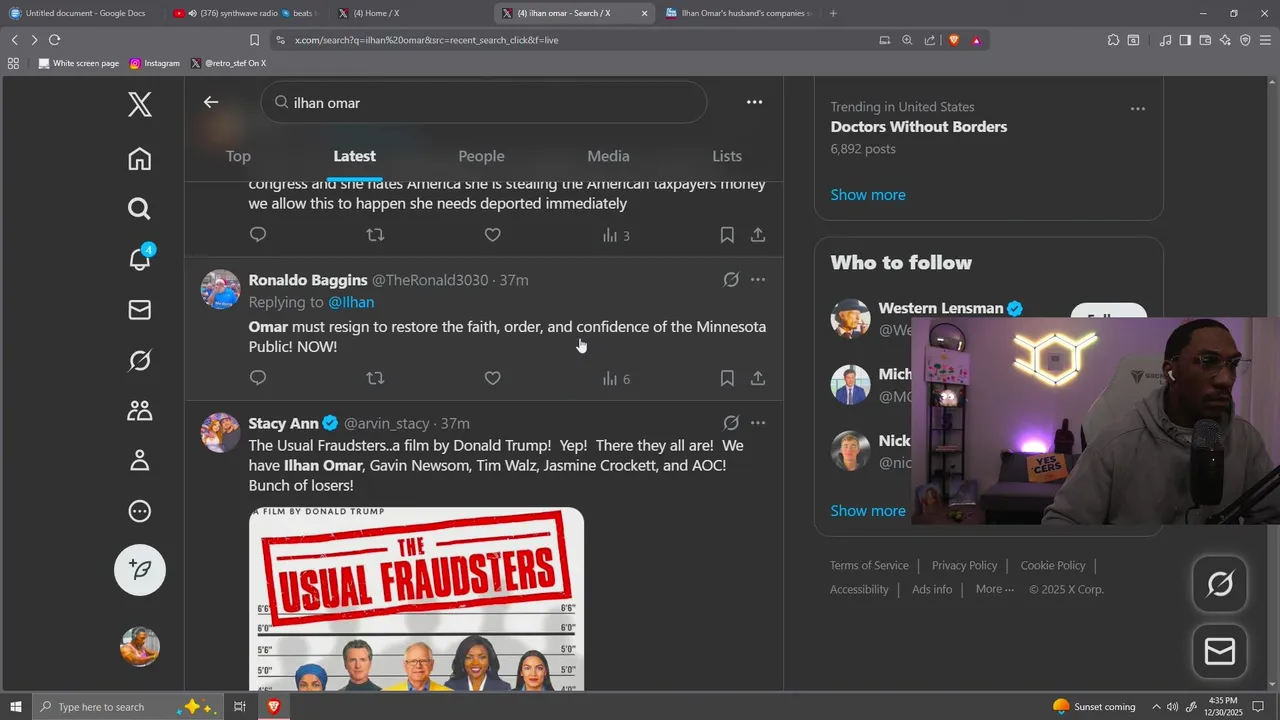Open Explore search icon in sidebar
Screen dimensions: 1280x720
[x=140, y=208]
